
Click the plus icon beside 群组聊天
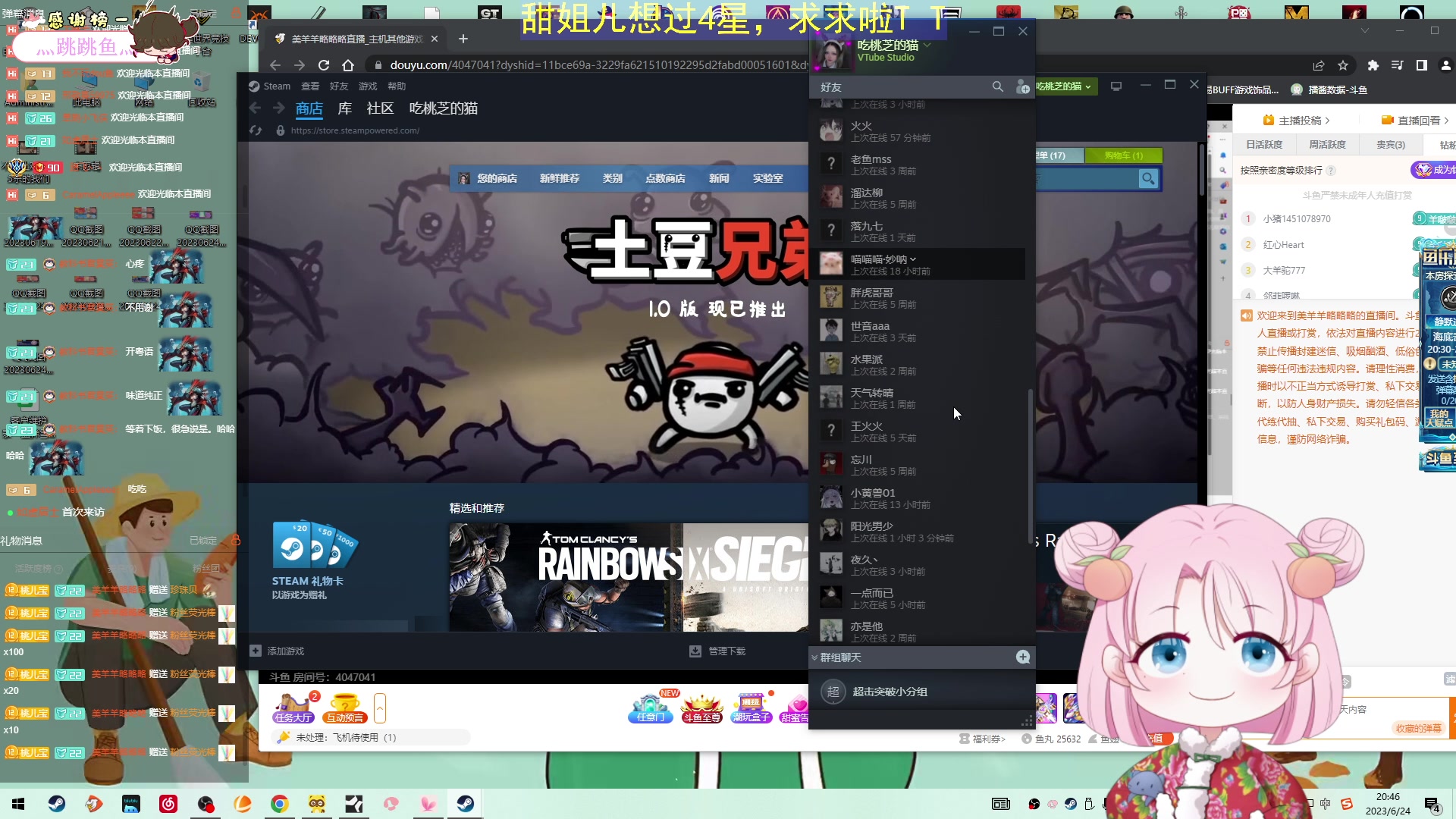click(1023, 657)
